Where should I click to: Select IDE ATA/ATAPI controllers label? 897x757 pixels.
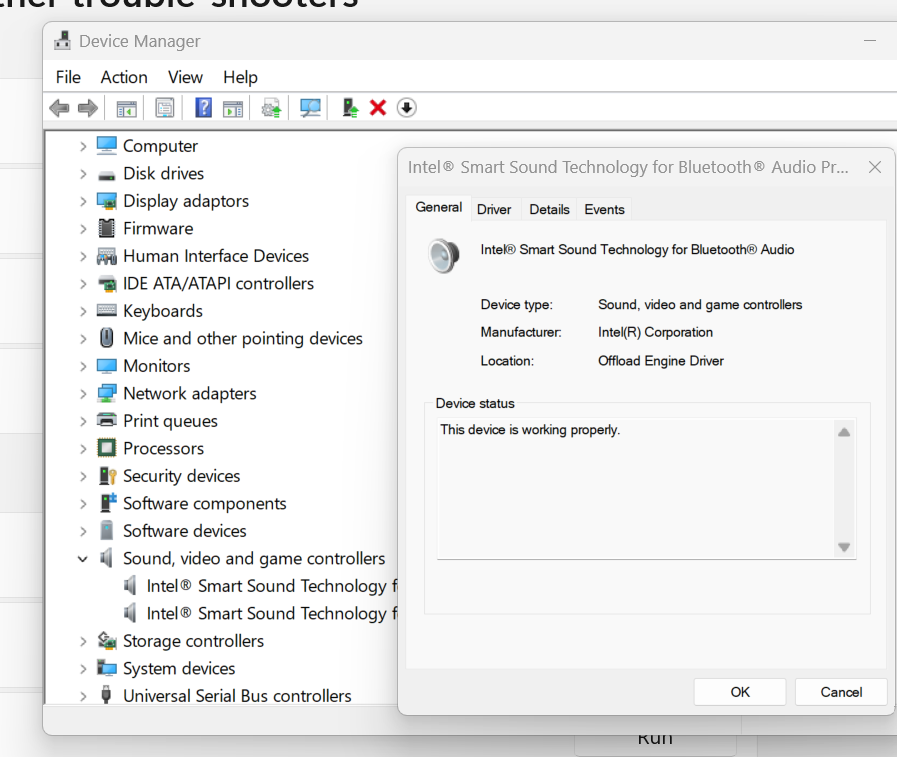coord(219,283)
